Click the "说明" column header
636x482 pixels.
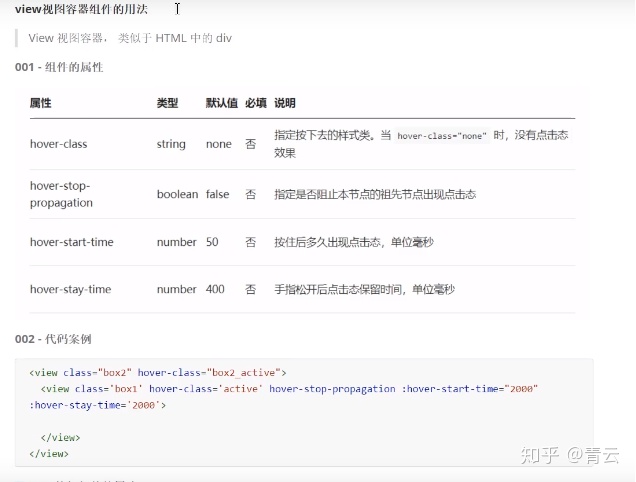[285, 103]
